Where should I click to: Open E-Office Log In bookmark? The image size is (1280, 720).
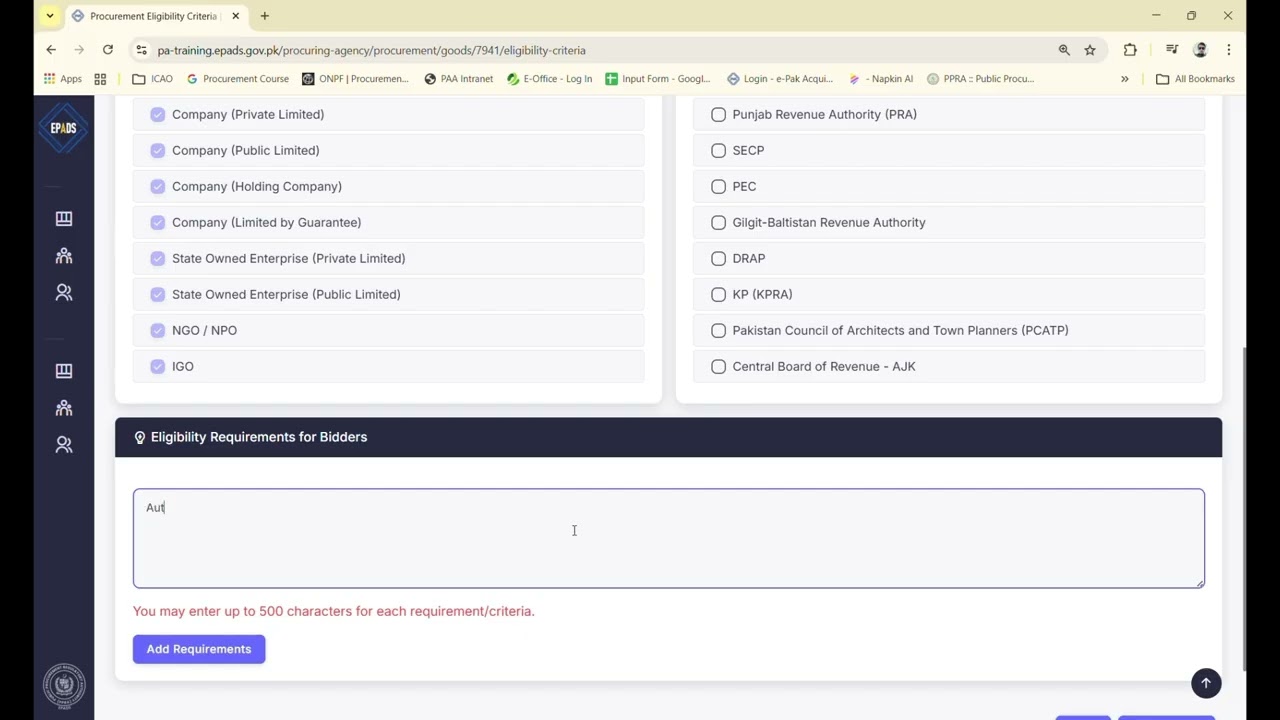coord(550,79)
